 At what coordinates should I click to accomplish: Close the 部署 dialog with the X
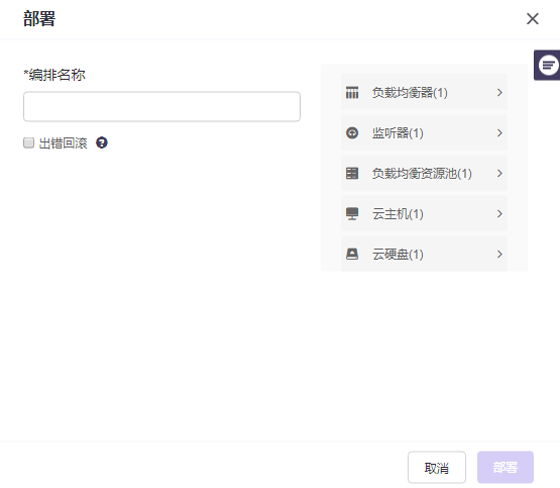(x=532, y=19)
